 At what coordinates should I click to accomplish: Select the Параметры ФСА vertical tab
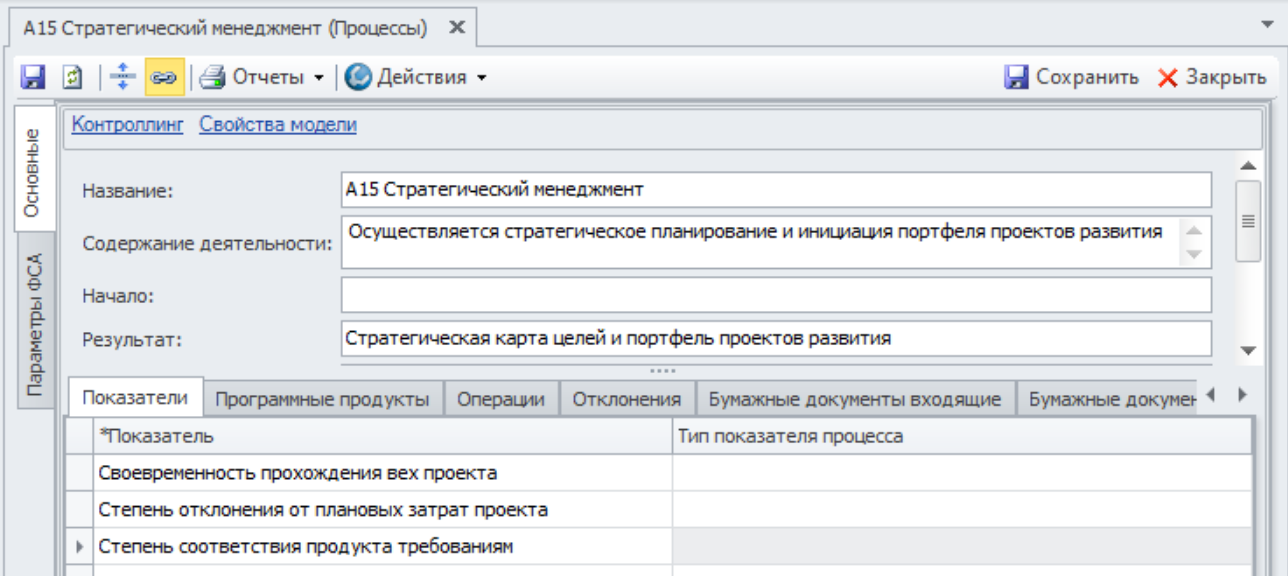coord(34,324)
